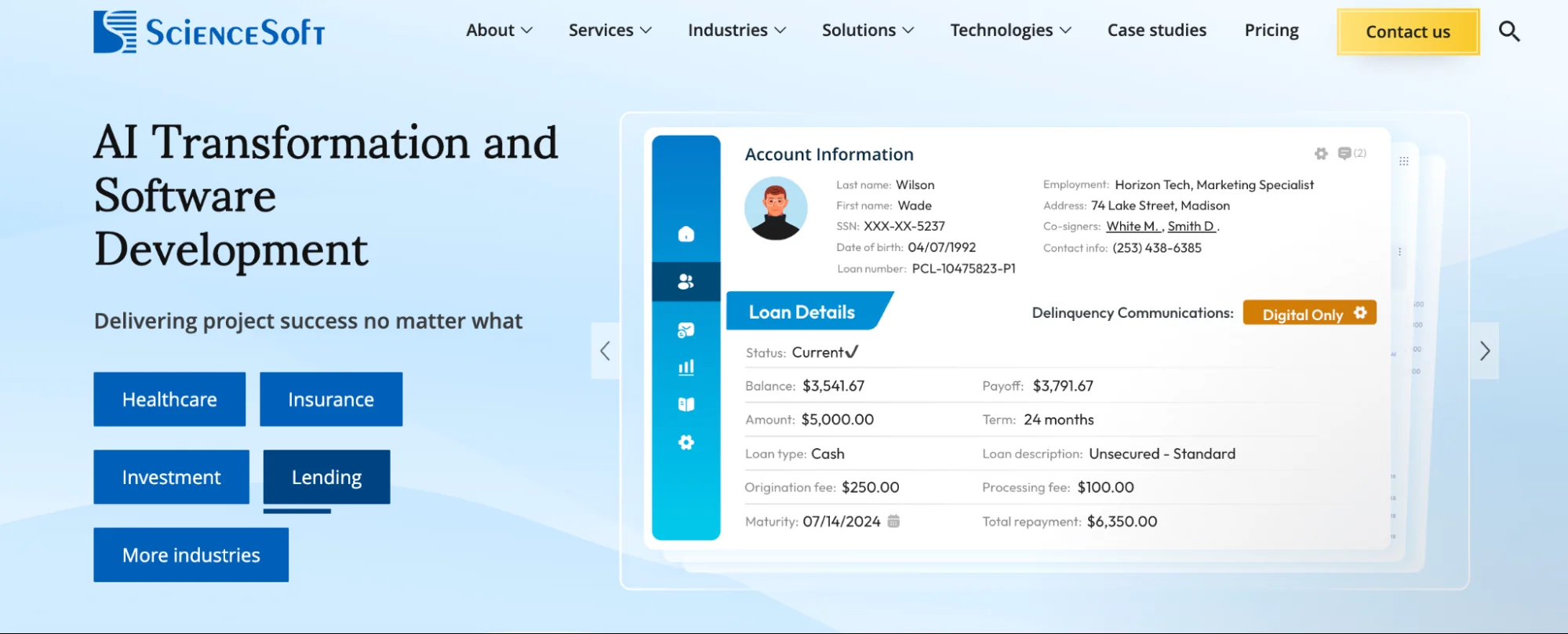The width and height of the screenshot is (1568, 634).
Task: Open the messages icon in mockup sidebar
Action: [686, 330]
